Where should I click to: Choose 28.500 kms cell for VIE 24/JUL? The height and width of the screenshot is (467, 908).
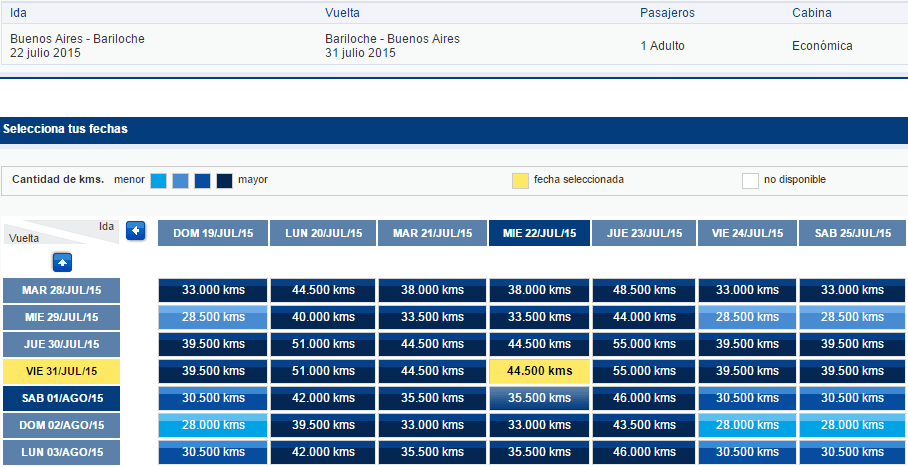pyautogui.click(x=748, y=318)
